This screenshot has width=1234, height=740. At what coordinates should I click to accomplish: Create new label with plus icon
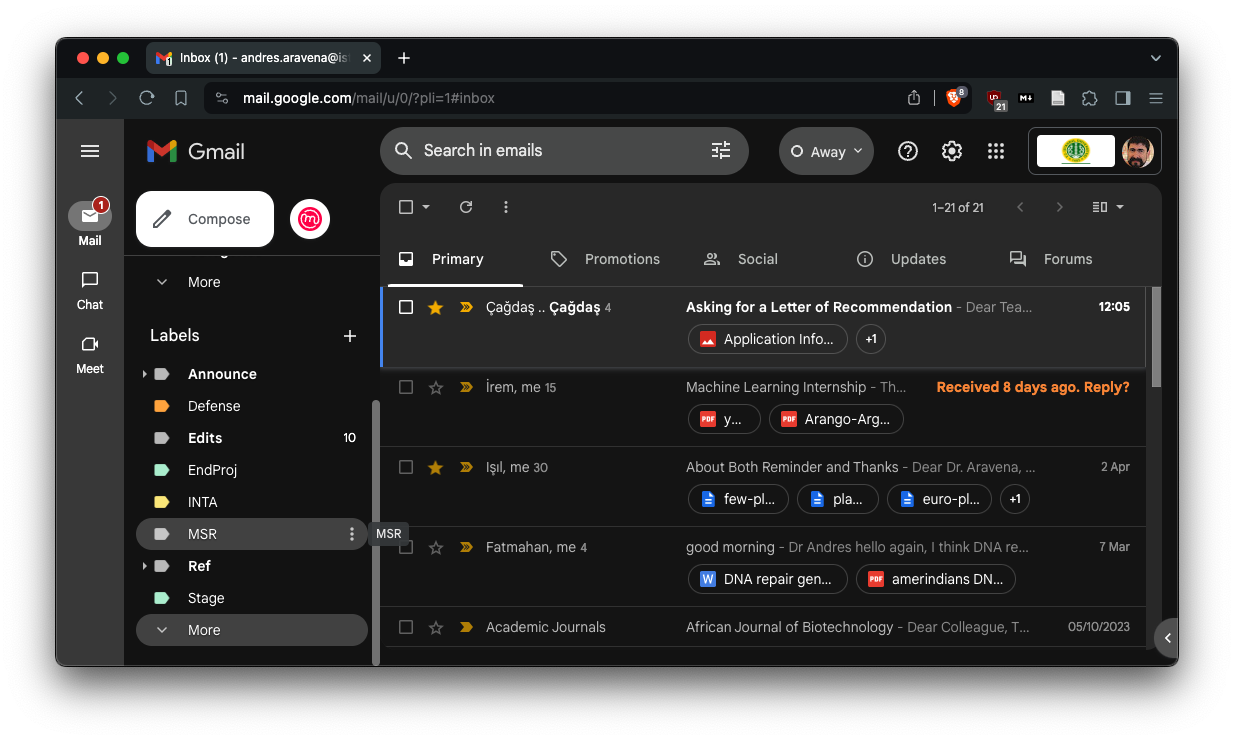click(x=350, y=336)
